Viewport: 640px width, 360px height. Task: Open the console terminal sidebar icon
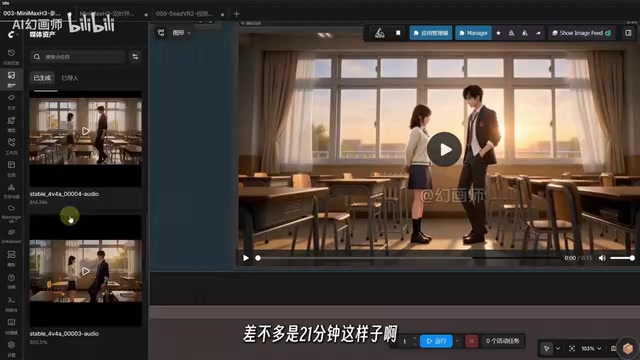[11, 300]
